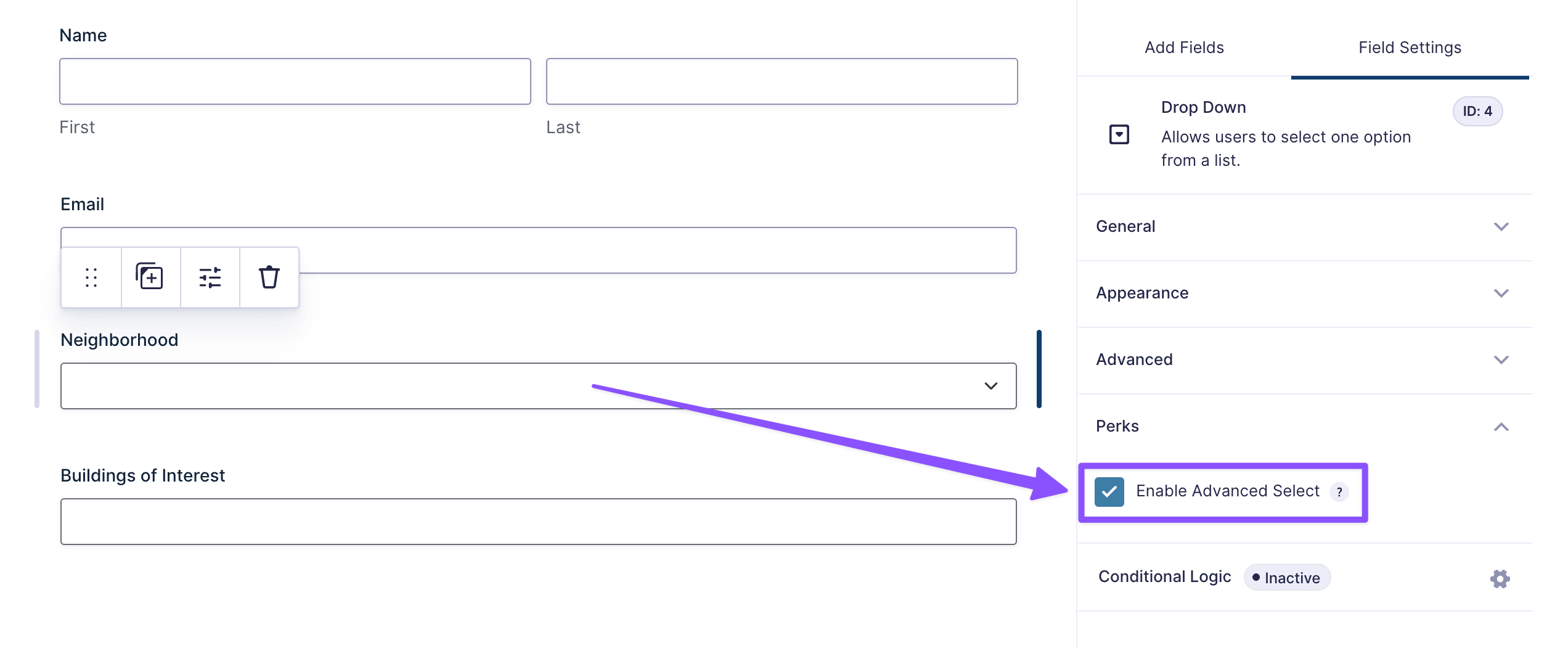Duplicate the field with the copy icon

150,277
